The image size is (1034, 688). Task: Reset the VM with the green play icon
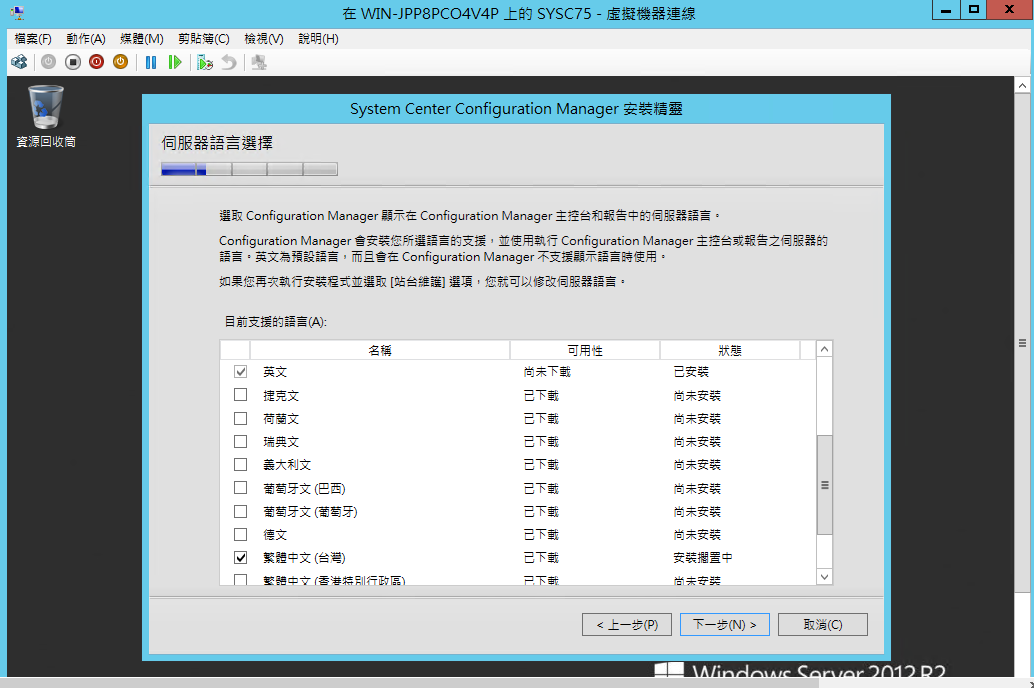(175, 62)
